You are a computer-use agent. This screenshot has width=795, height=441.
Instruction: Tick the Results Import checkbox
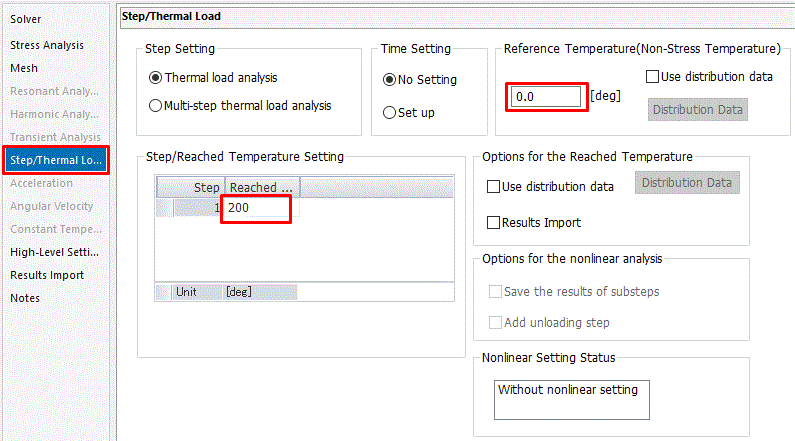493,223
